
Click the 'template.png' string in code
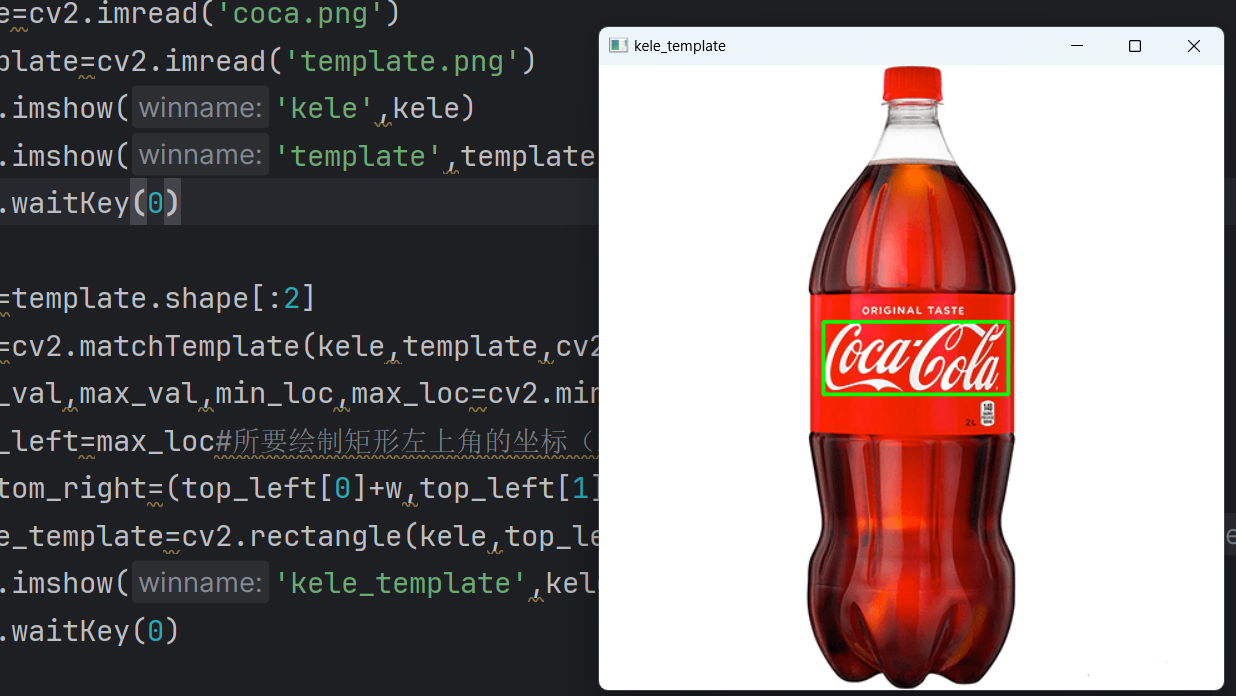pyautogui.click(x=401, y=61)
